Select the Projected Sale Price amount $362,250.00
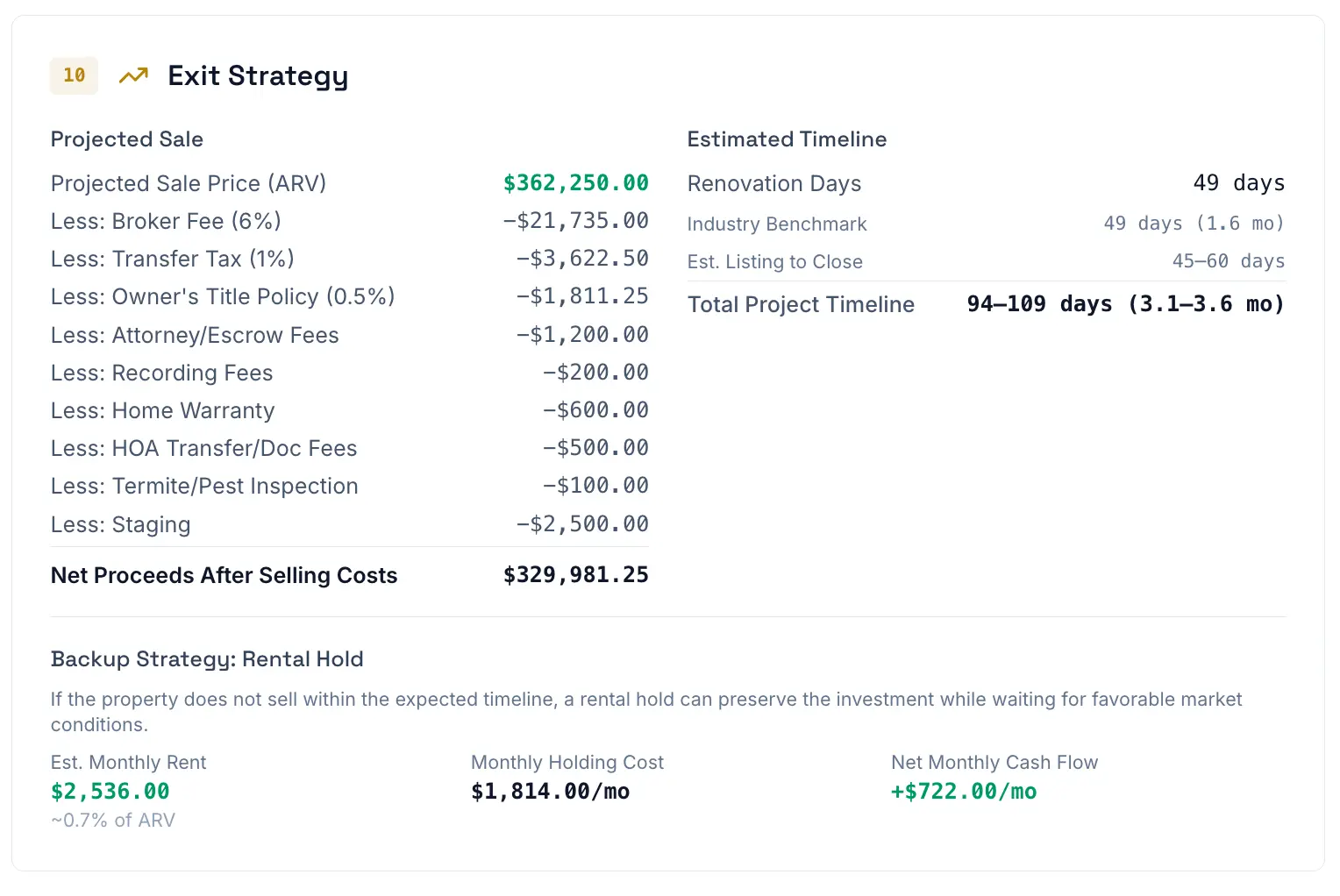The width and height of the screenshot is (1340, 896). tap(575, 183)
